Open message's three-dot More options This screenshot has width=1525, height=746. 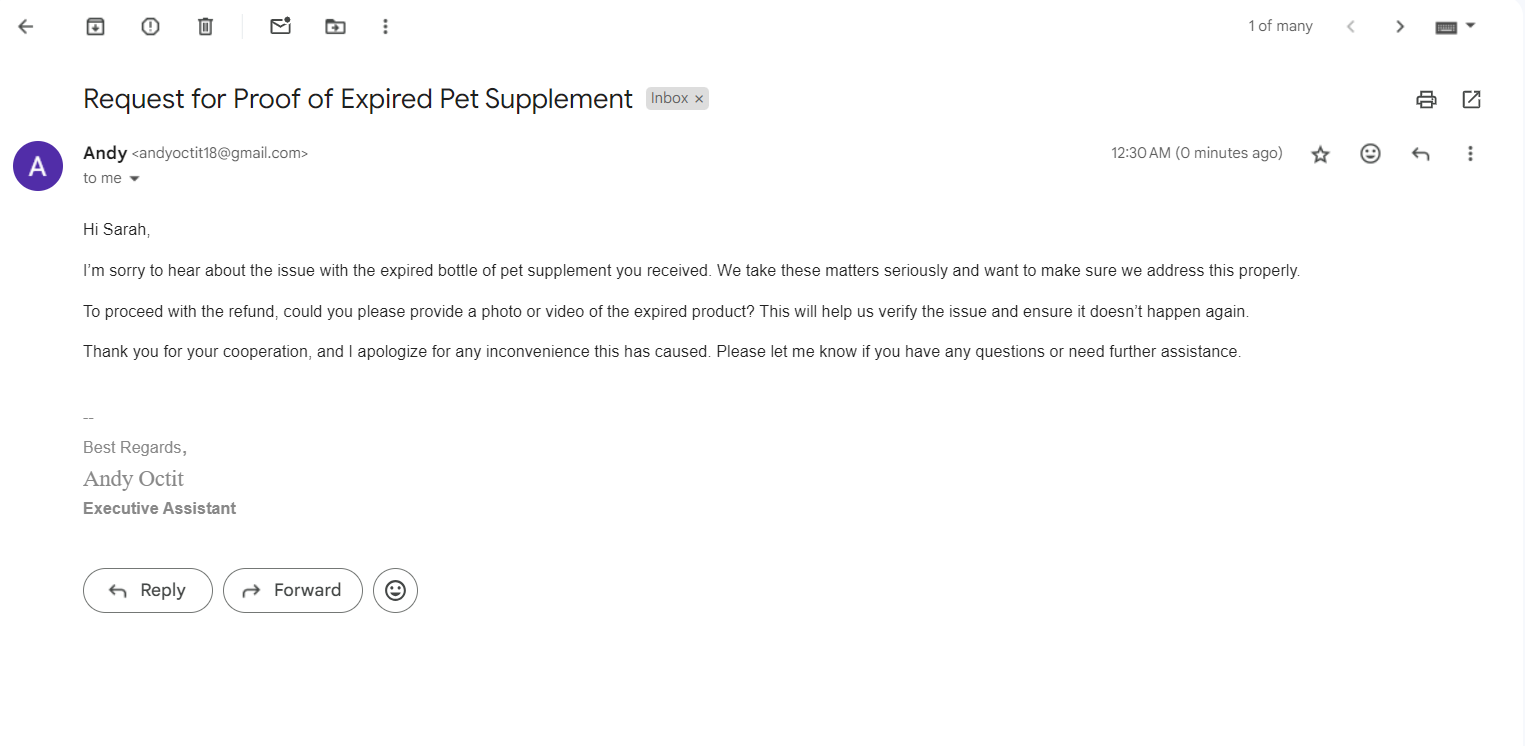coord(1470,154)
